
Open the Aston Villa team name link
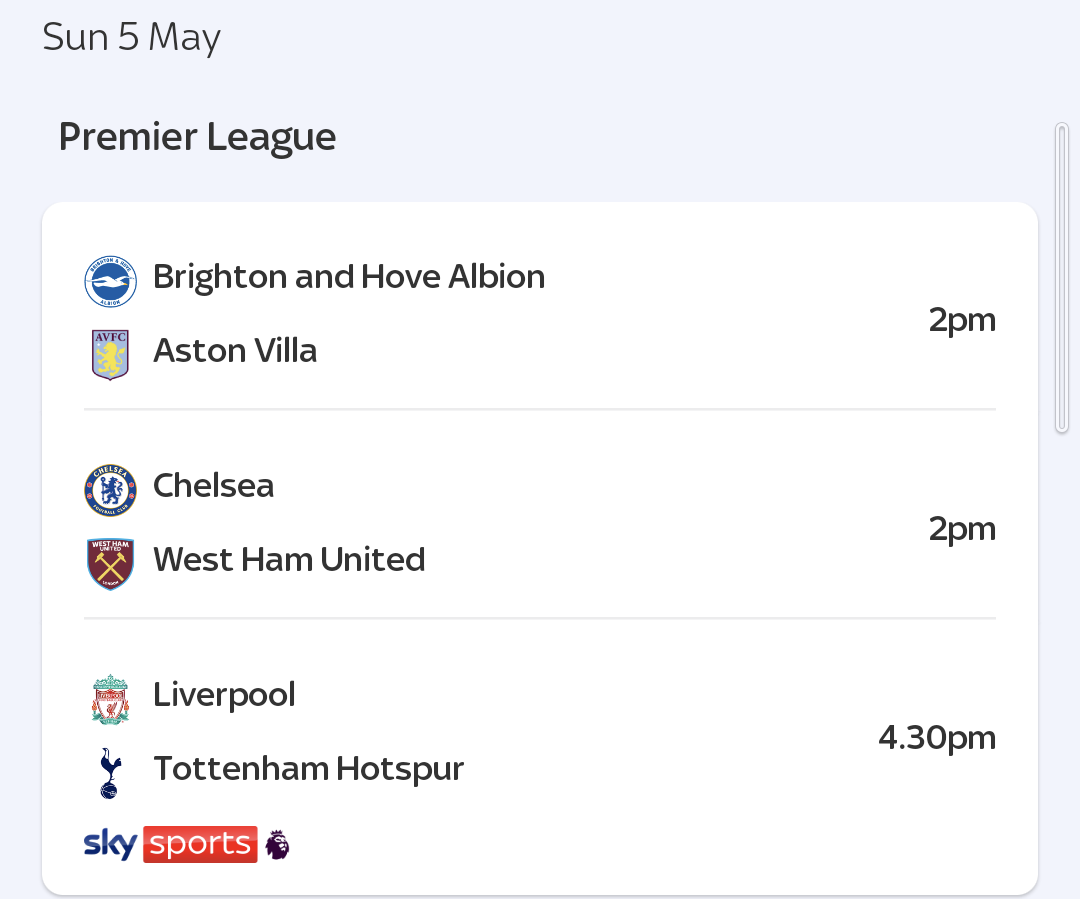click(235, 351)
